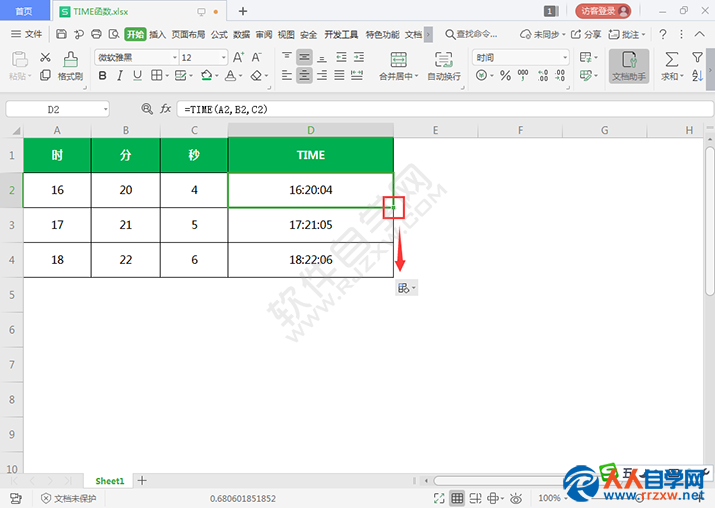Apply the borders grid icon
The image size is (715, 508).
click(156, 75)
